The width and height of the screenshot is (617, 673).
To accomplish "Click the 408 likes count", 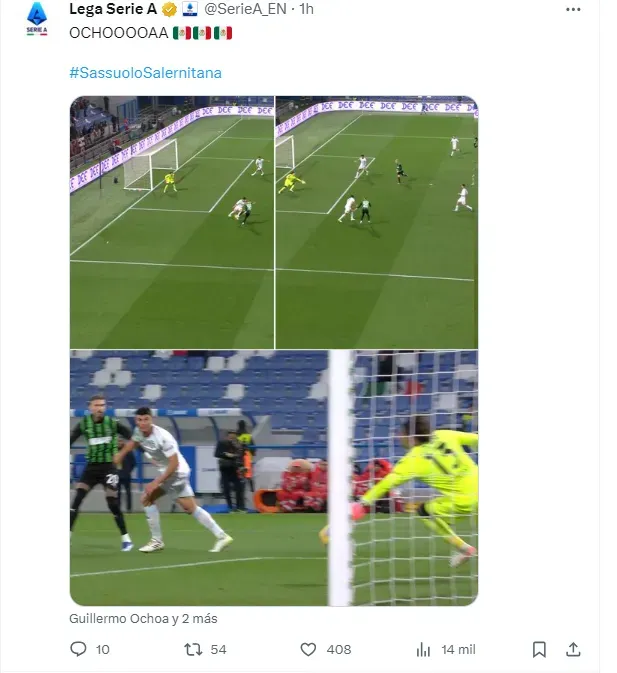I will 339,649.
